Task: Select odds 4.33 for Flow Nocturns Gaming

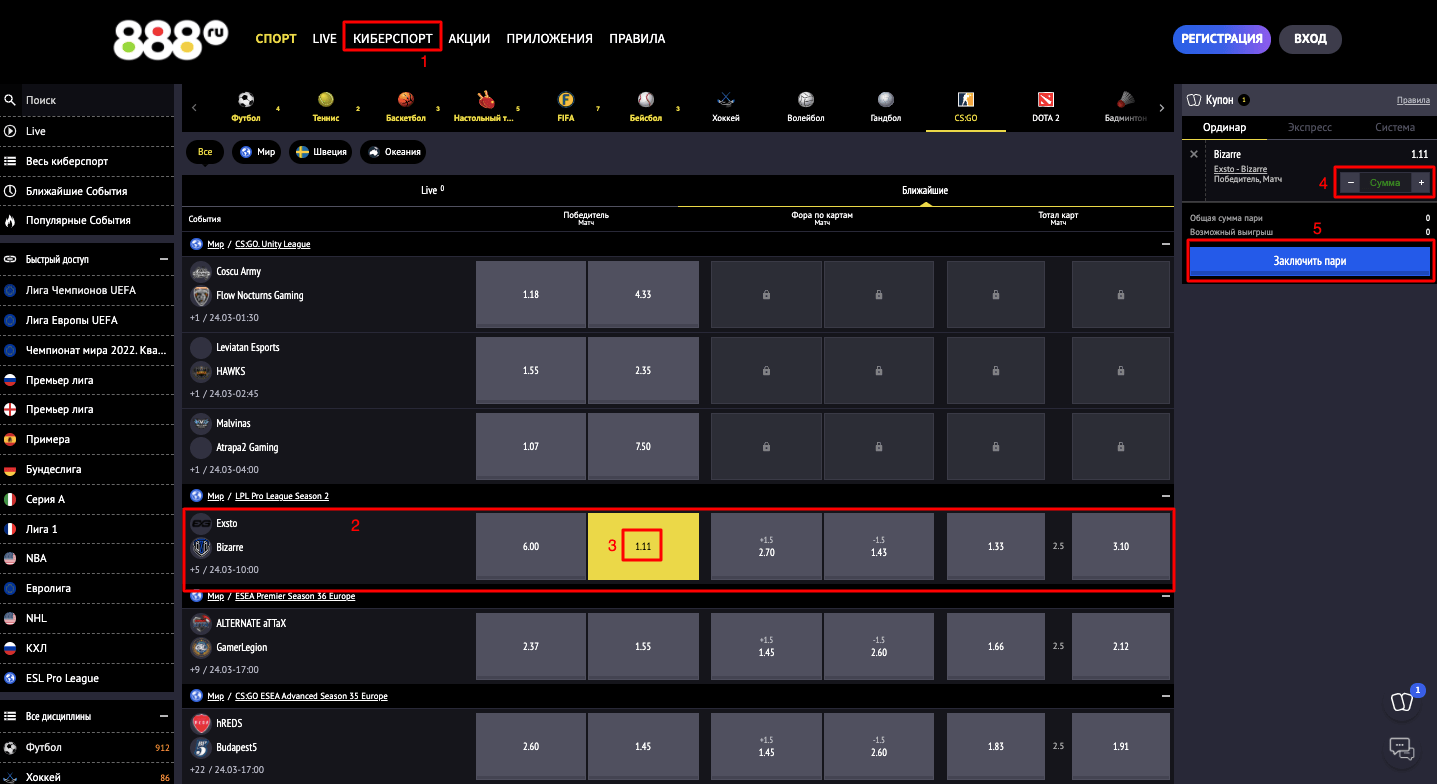Action: click(643, 295)
